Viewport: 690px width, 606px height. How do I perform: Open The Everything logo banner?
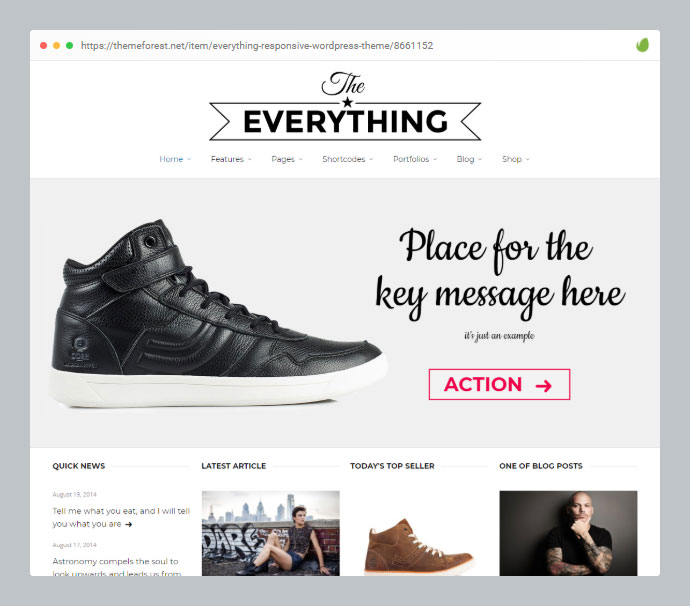click(345, 106)
